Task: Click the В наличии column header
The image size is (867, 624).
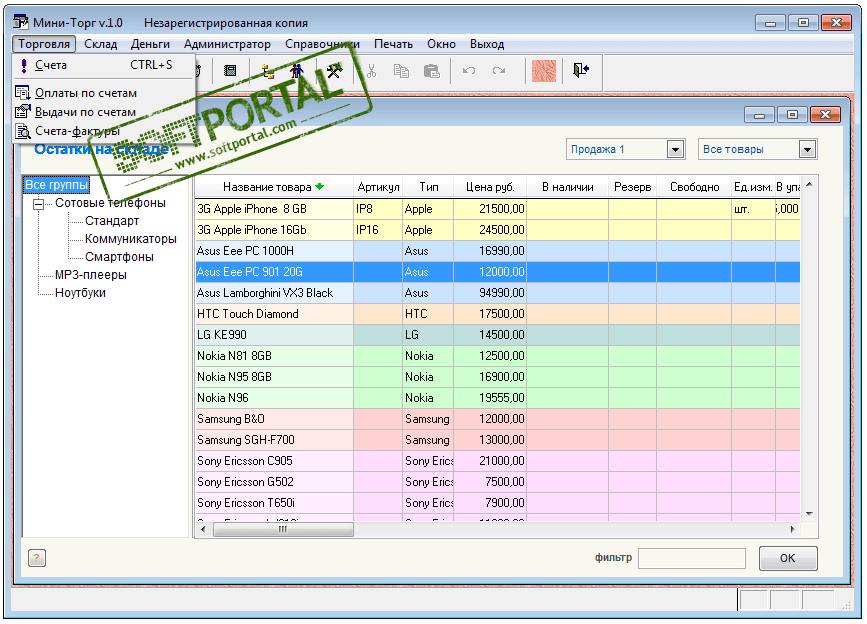Action: click(567, 187)
